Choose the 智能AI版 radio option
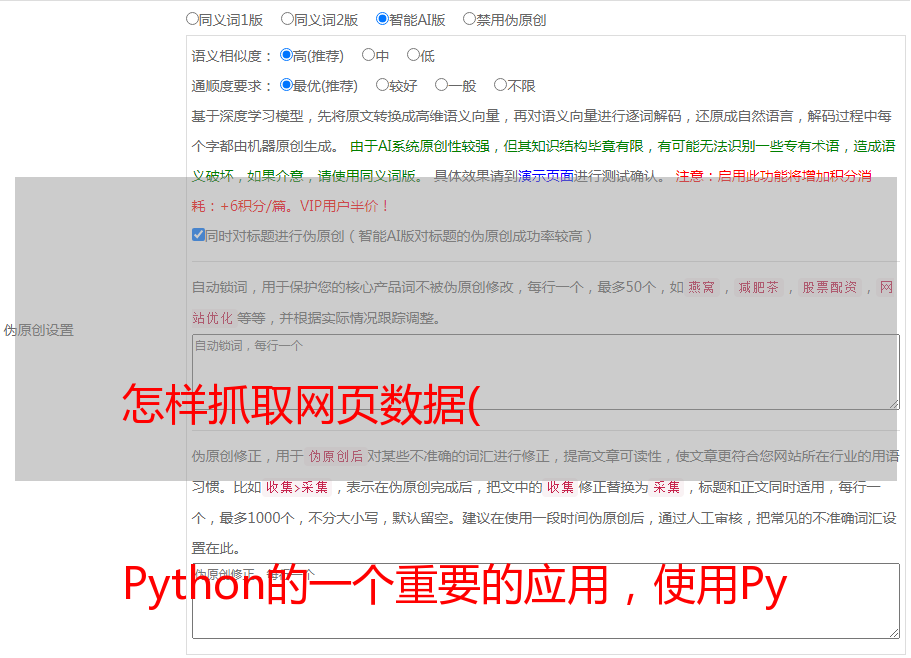Image resolution: width=911 pixels, height=658 pixels. click(382, 19)
